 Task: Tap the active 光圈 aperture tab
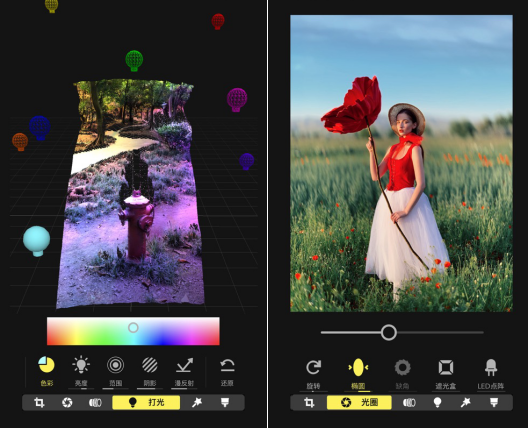coord(359,402)
